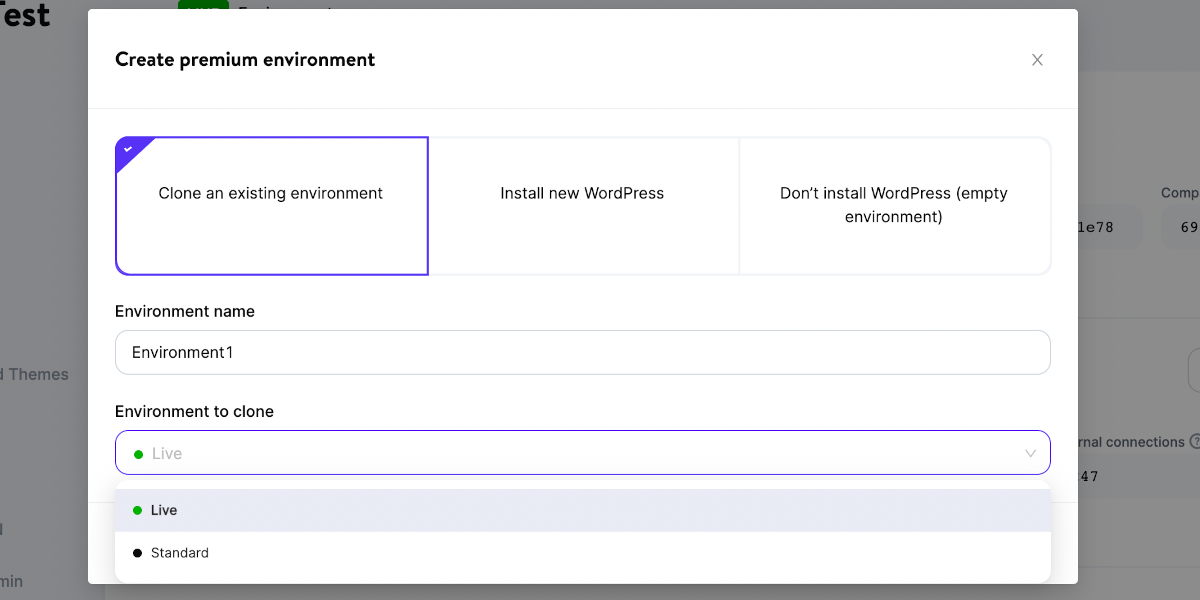Screen dimensions: 1200x600
Task: Click the green status dot in dropdown field
Action: tap(138, 454)
